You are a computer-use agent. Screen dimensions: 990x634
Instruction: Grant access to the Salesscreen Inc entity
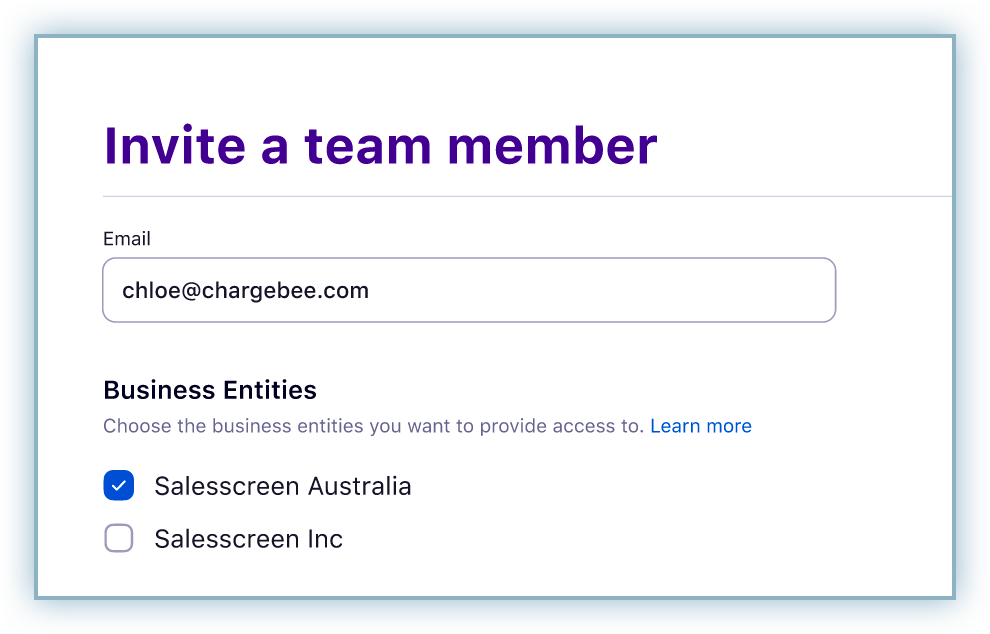(x=119, y=539)
